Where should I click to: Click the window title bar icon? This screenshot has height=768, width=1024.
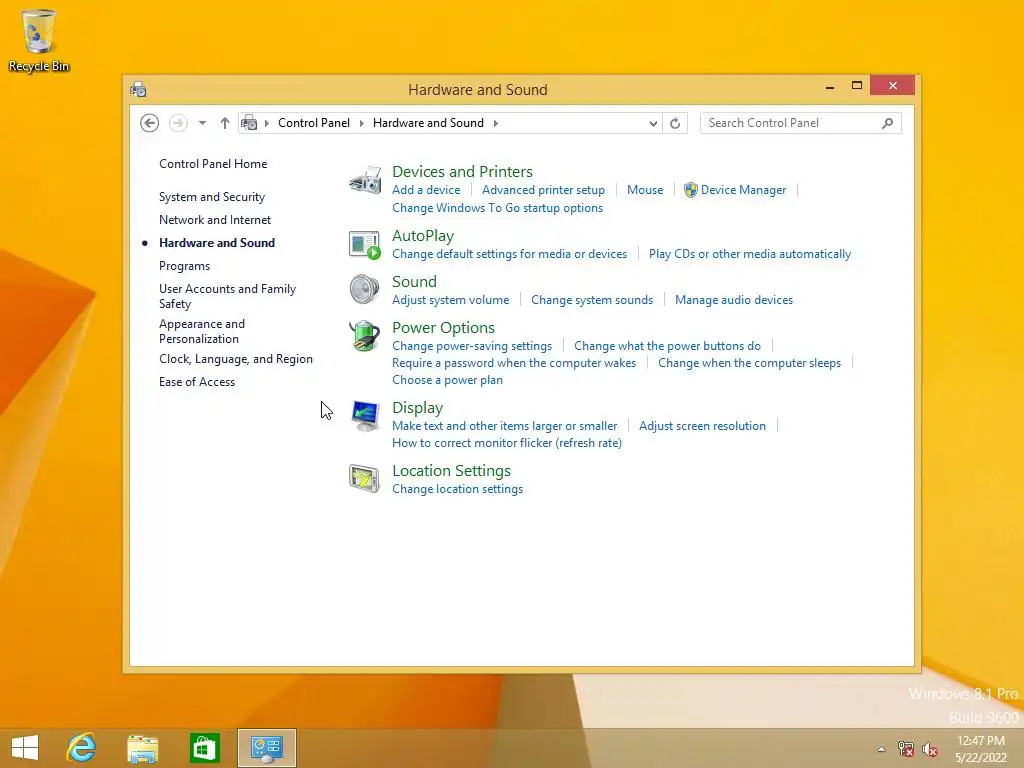coord(138,89)
